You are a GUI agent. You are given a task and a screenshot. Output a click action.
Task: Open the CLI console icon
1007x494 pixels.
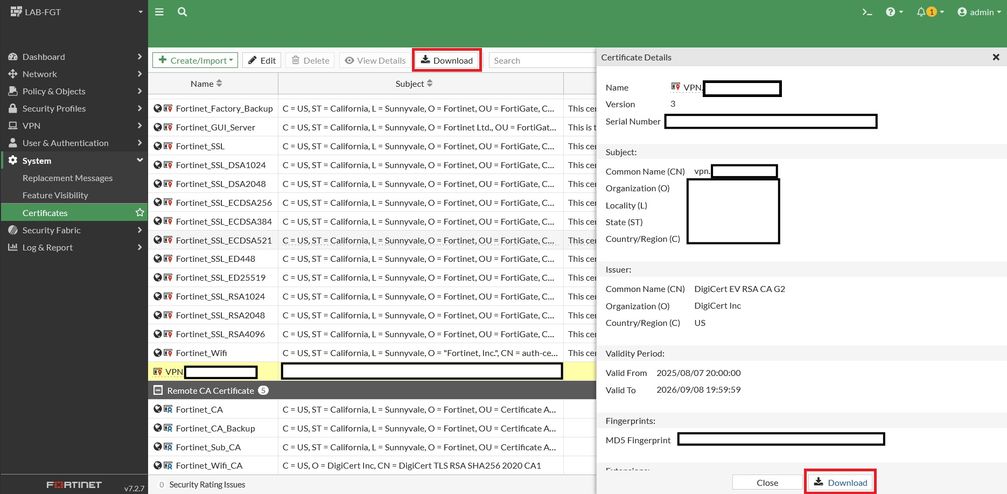[867, 12]
